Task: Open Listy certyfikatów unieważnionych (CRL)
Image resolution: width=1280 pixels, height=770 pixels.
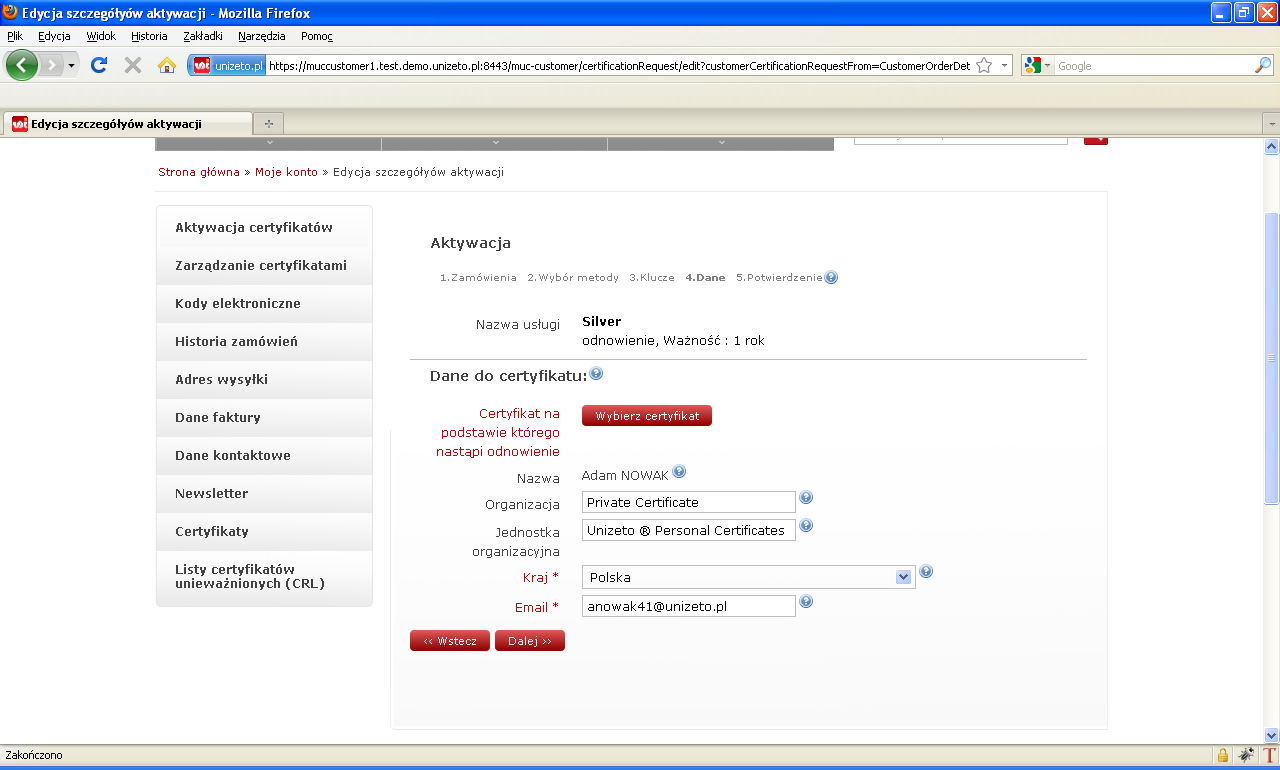Action: pos(264,577)
